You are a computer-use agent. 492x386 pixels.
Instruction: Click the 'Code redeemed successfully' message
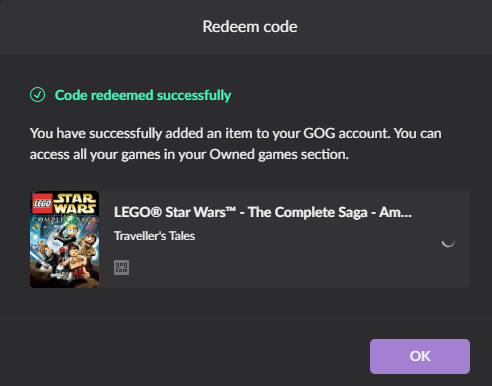(x=143, y=95)
